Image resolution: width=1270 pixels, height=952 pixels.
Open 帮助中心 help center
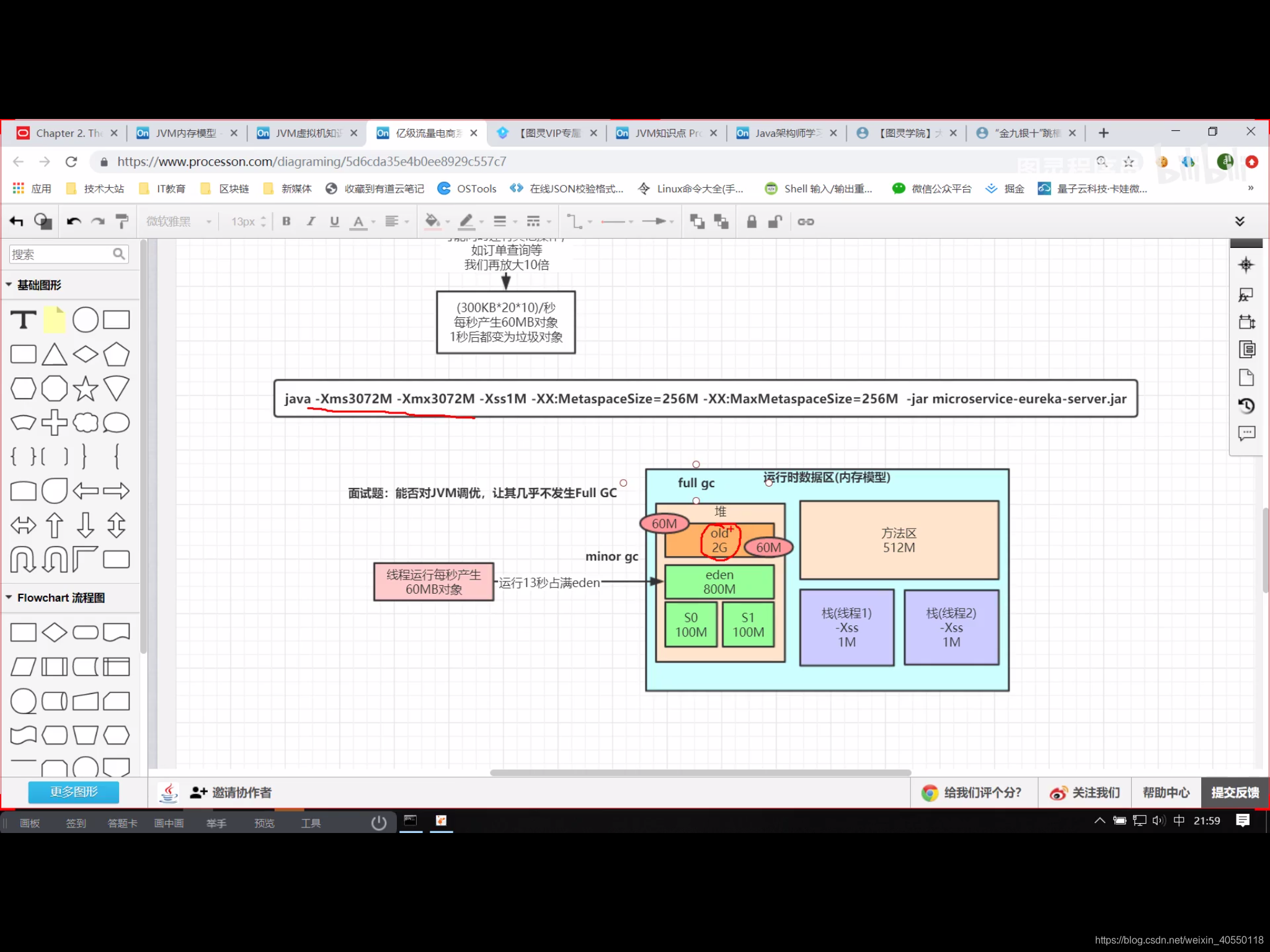tap(1166, 793)
